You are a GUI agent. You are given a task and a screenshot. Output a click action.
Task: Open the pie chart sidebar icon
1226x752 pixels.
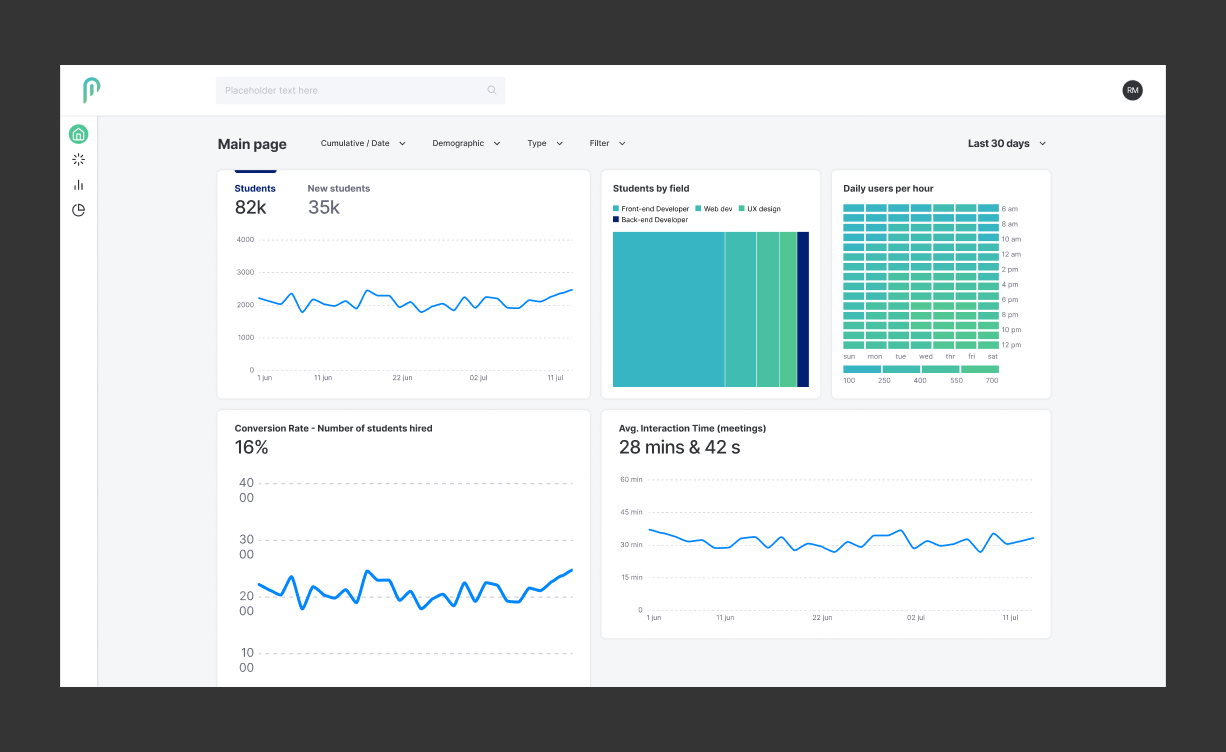(x=78, y=210)
